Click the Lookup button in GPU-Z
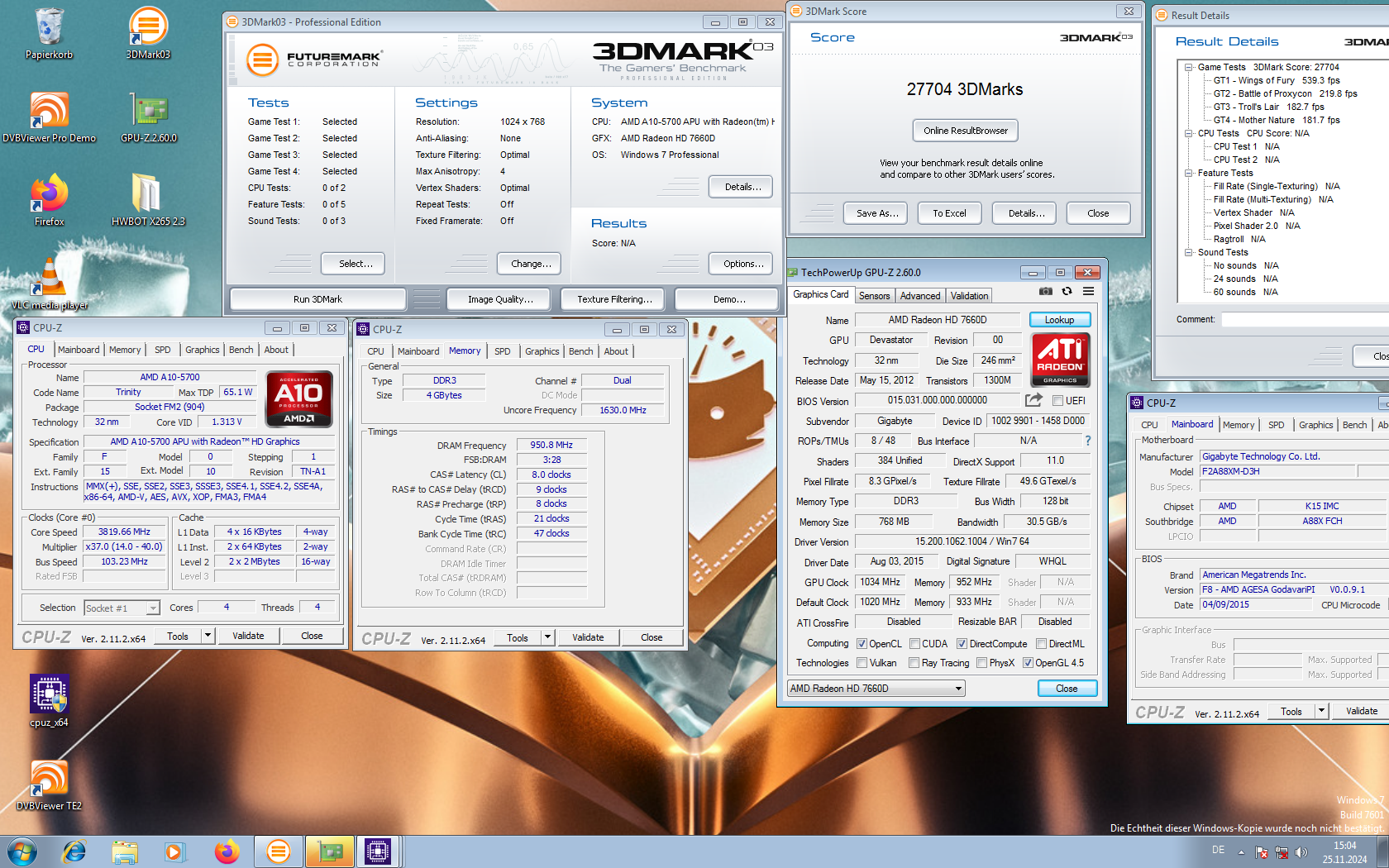 click(1059, 320)
